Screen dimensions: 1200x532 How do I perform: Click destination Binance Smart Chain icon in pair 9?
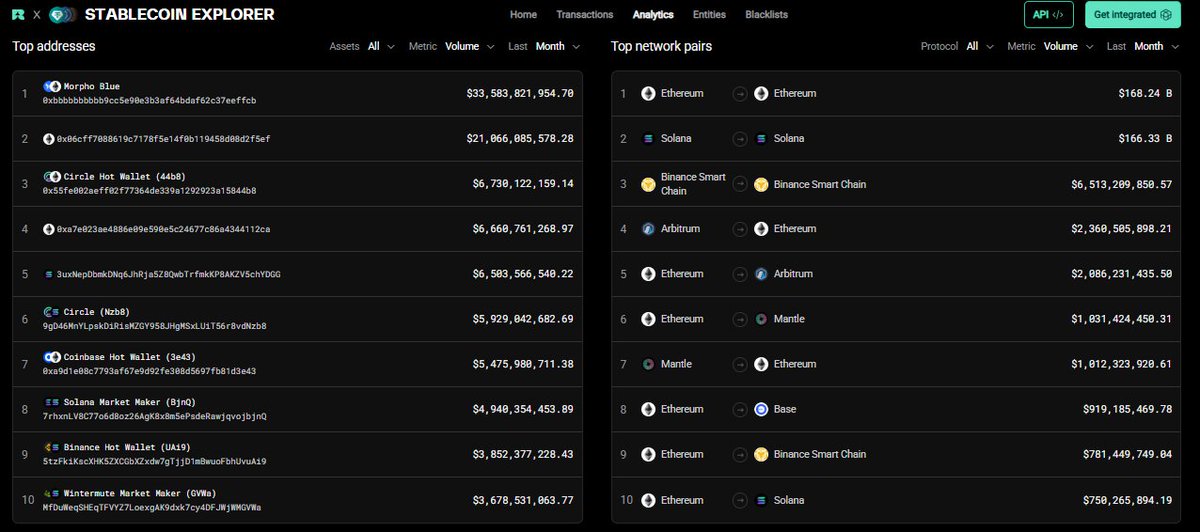761,454
